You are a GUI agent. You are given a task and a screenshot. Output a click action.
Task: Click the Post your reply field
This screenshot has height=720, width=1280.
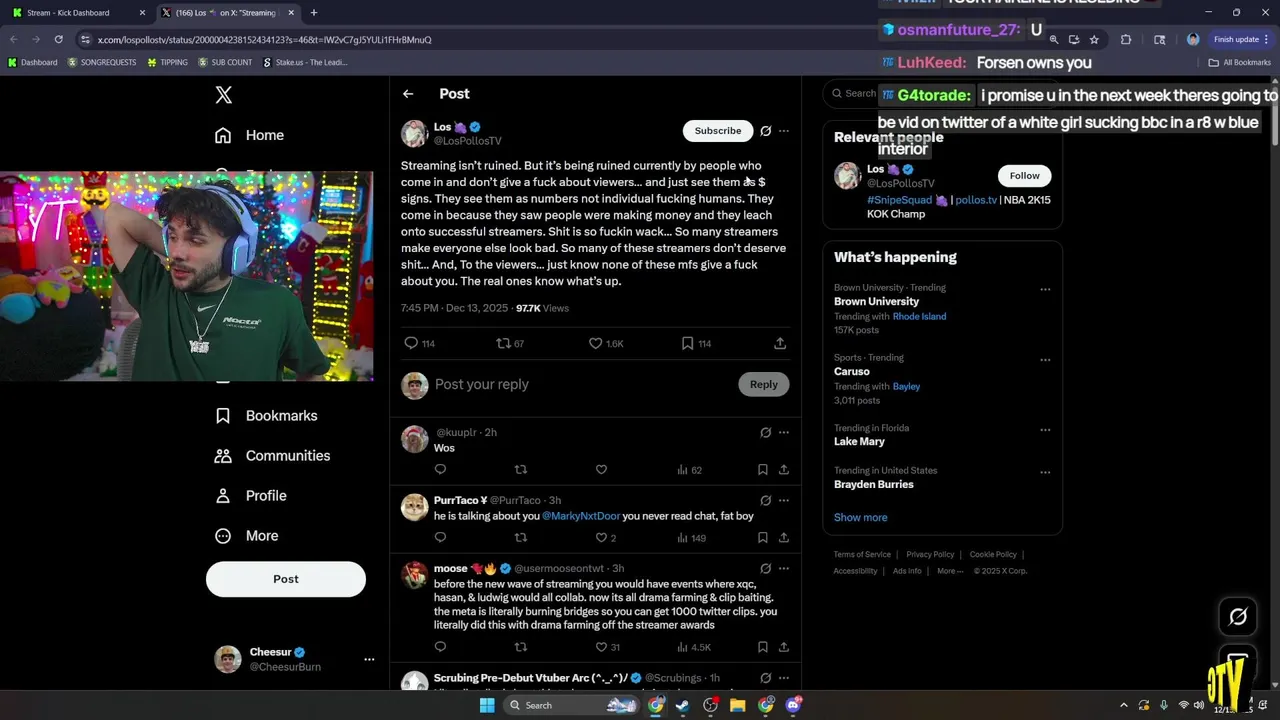tap(582, 384)
